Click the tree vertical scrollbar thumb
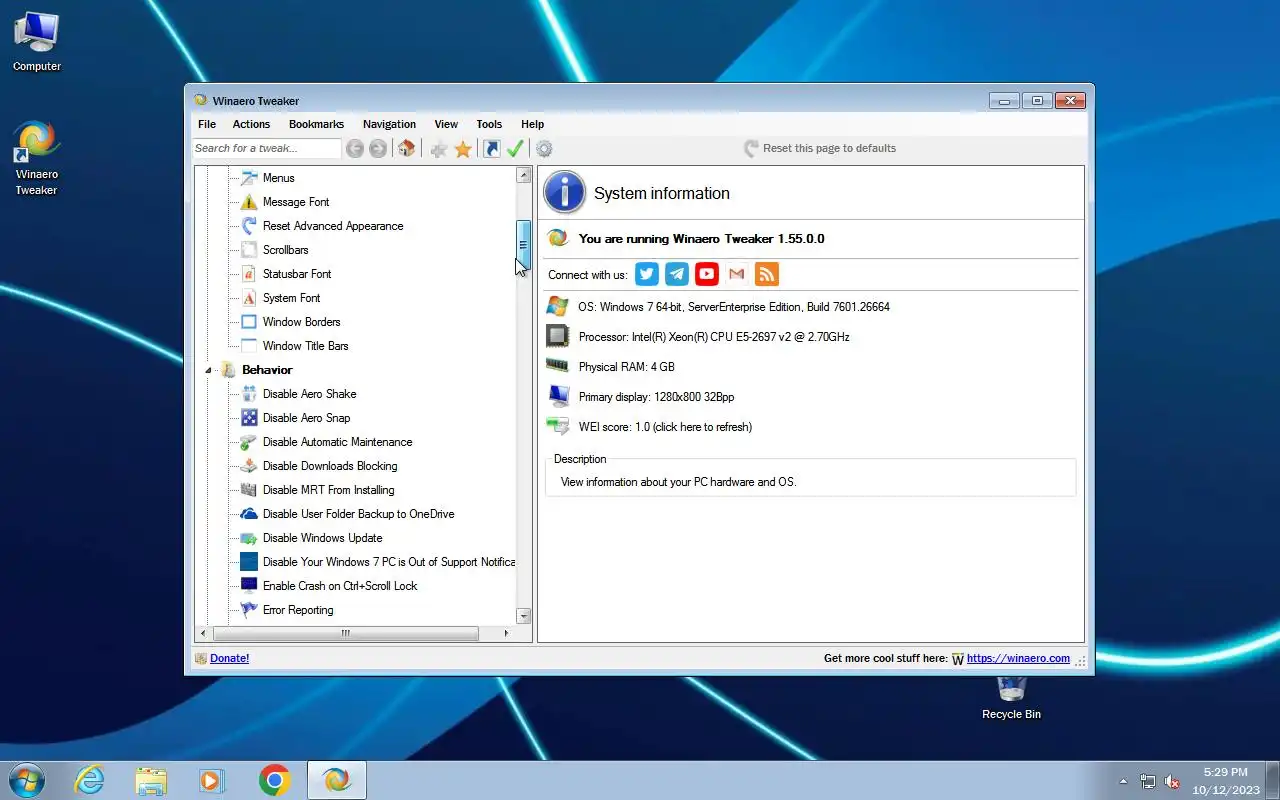 point(523,245)
